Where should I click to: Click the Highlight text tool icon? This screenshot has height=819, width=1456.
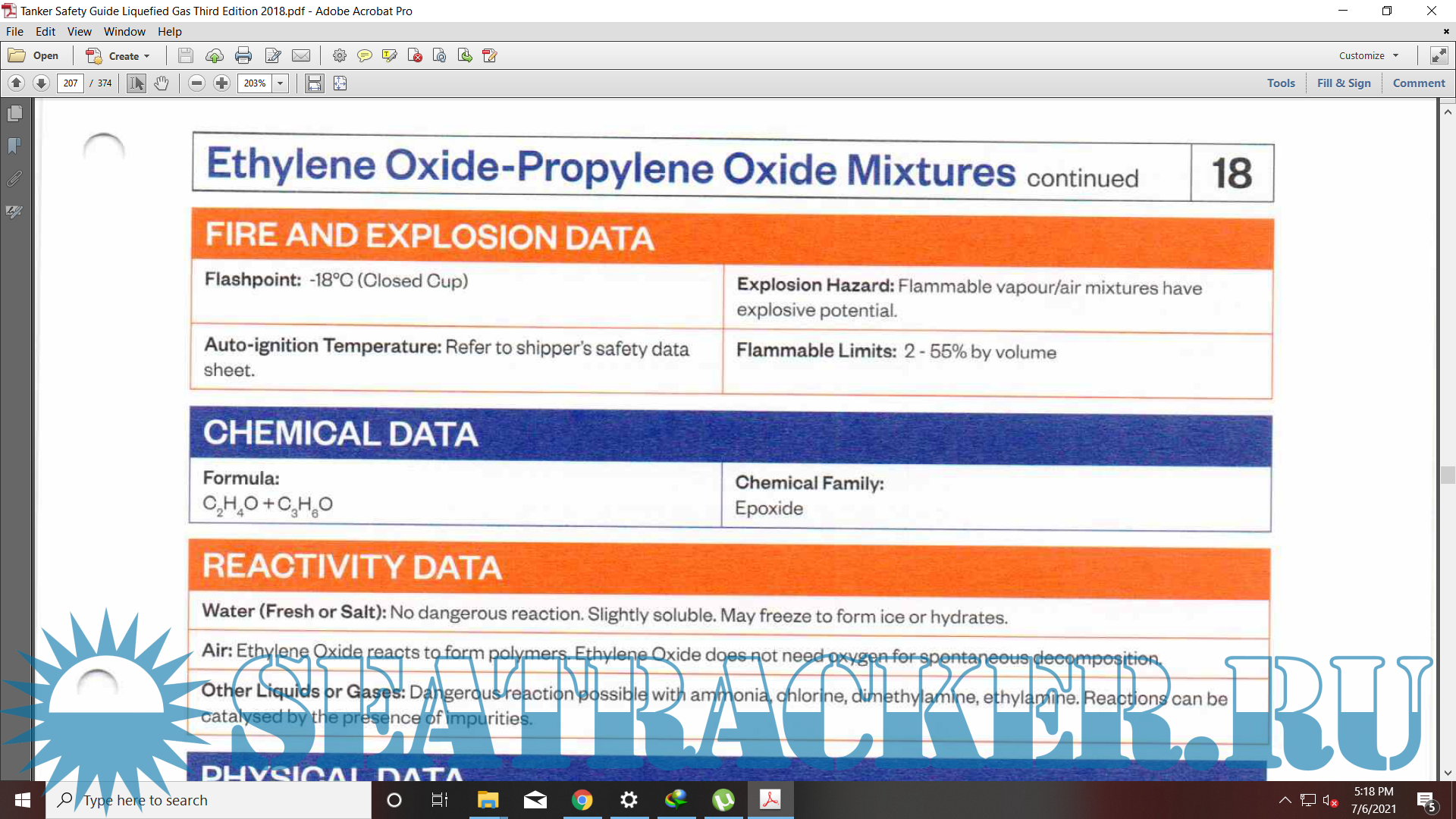[x=390, y=55]
